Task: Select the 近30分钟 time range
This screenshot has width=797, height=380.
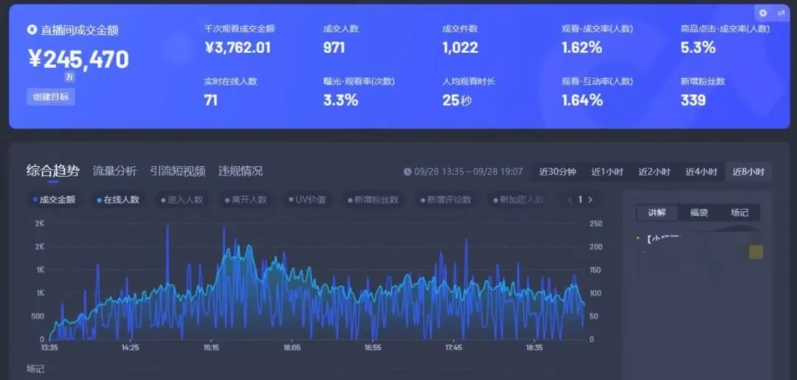Action: pos(558,172)
